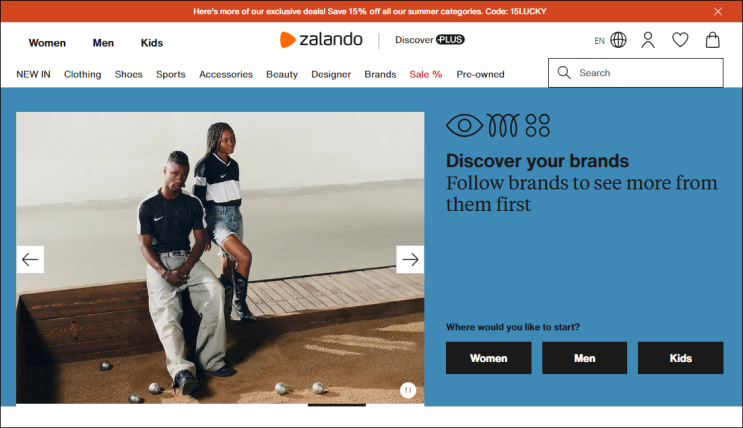
Task: Click the Discover PLUS link
Action: pyautogui.click(x=430, y=40)
